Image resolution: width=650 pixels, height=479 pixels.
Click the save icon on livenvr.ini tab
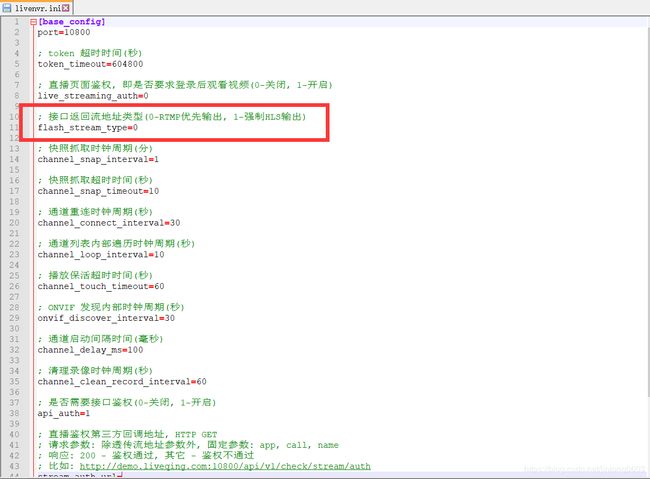(7, 8)
